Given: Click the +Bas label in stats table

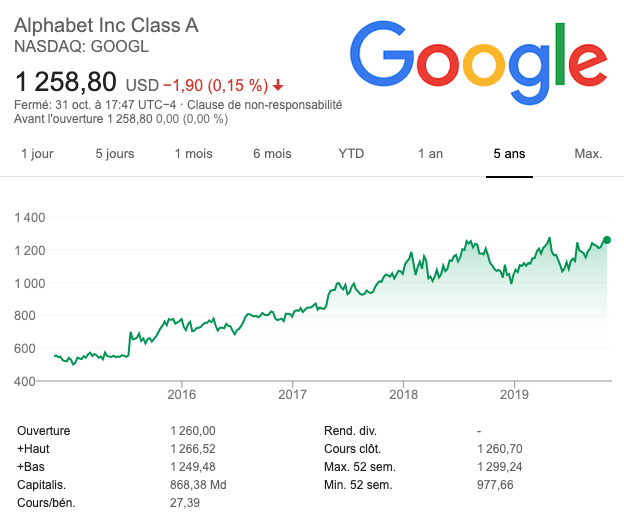Looking at the screenshot, I should (x=32, y=466).
